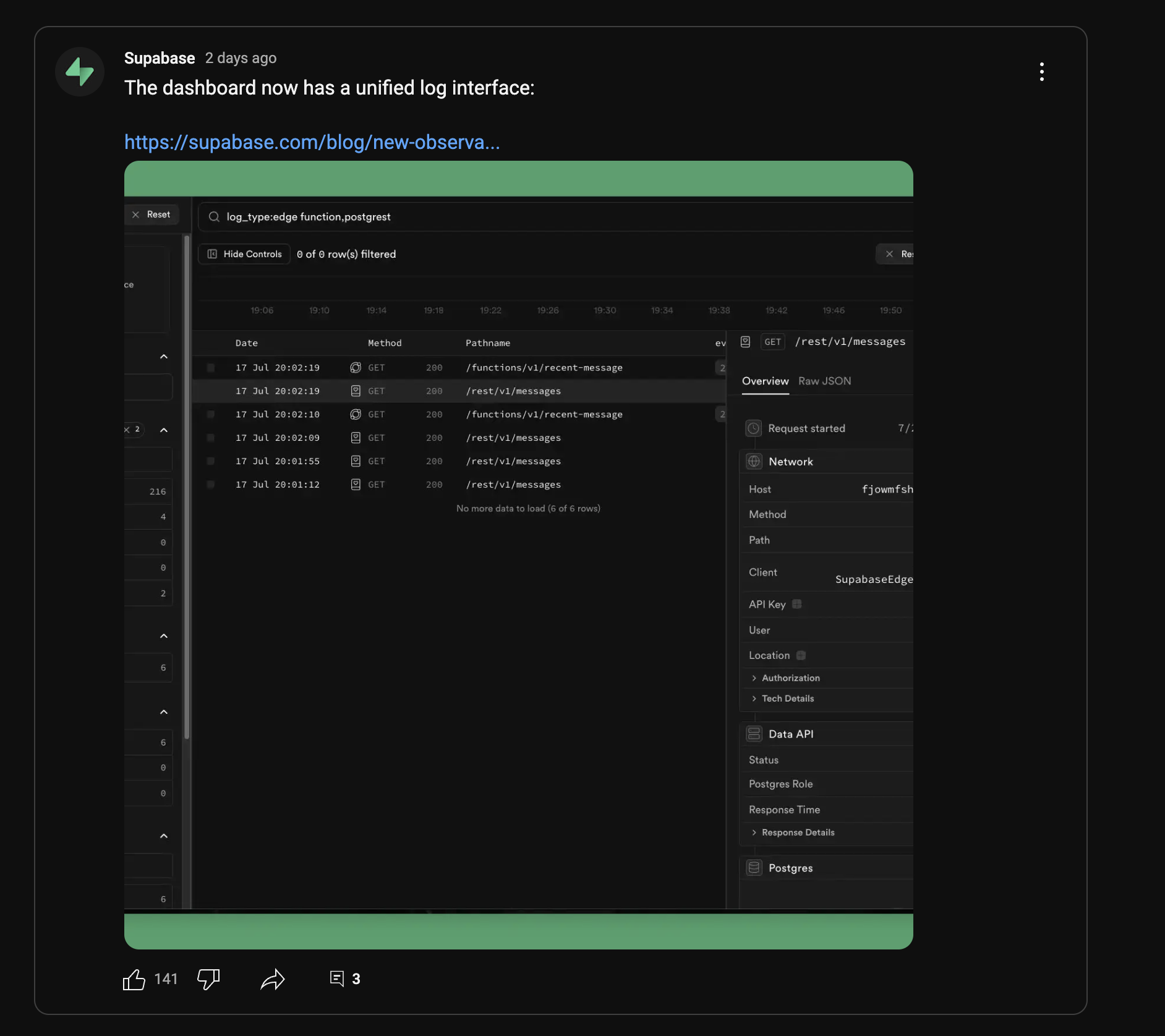Expand the Authorization section
The width and height of the screenshot is (1165, 1036).
click(x=785, y=678)
